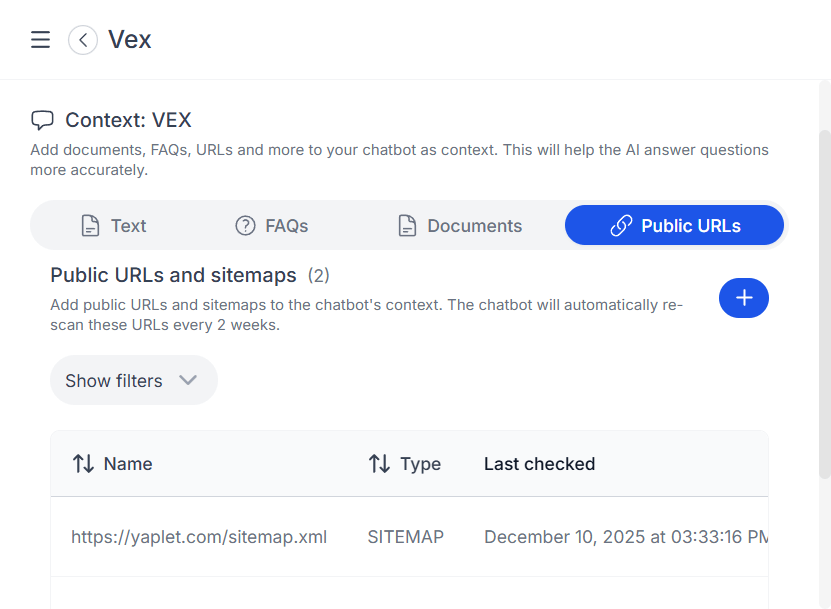Click the chat bubble icon beside Context: VEX

tap(42, 121)
